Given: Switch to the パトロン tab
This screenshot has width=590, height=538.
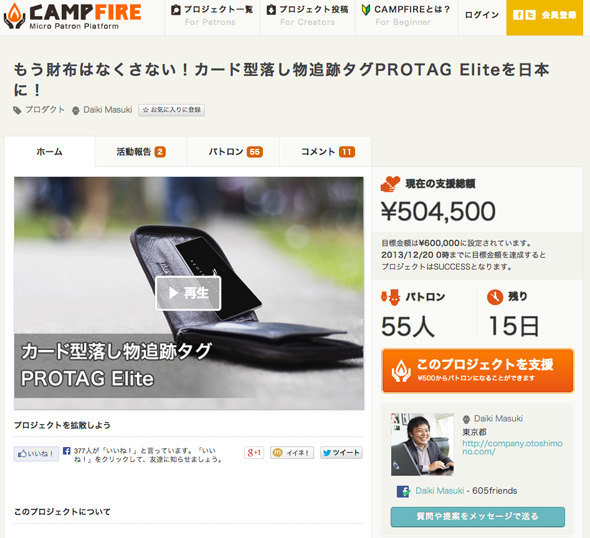Looking at the screenshot, I should tap(233, 152).
